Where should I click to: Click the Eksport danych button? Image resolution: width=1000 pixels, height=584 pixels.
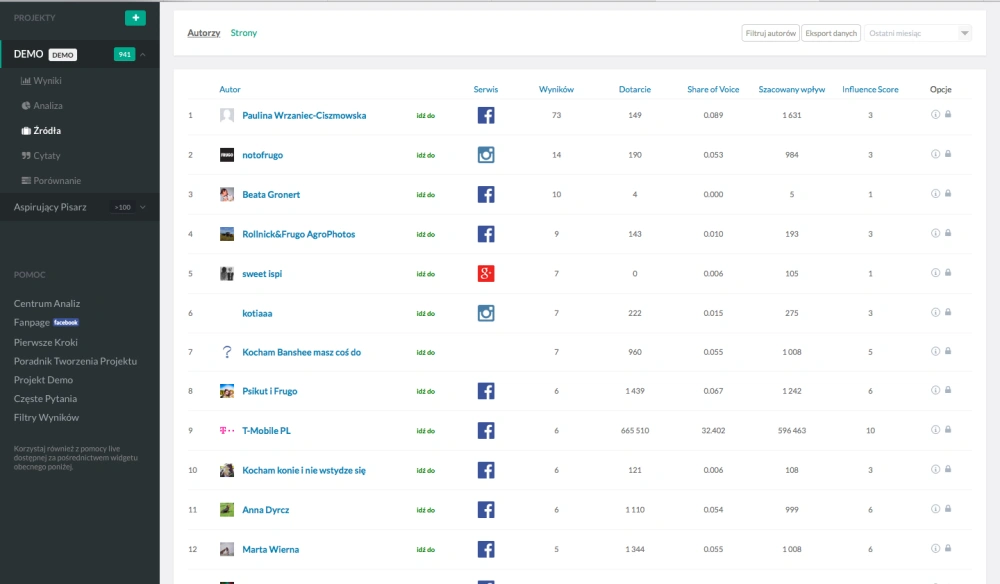tap(831, 33)
